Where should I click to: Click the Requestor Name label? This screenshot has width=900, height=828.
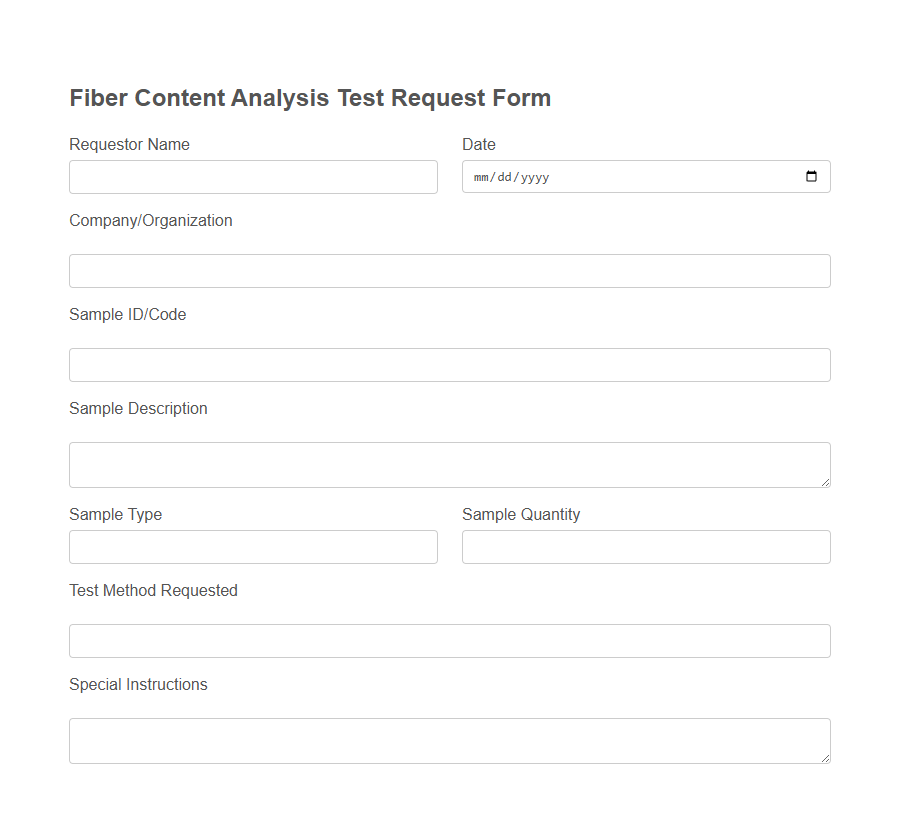click(129, 144)
